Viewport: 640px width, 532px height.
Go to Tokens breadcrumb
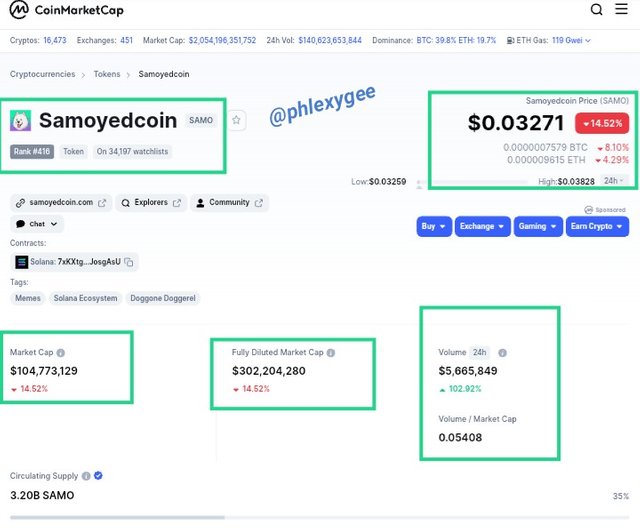pyautogui.click(x=107, y=74)
